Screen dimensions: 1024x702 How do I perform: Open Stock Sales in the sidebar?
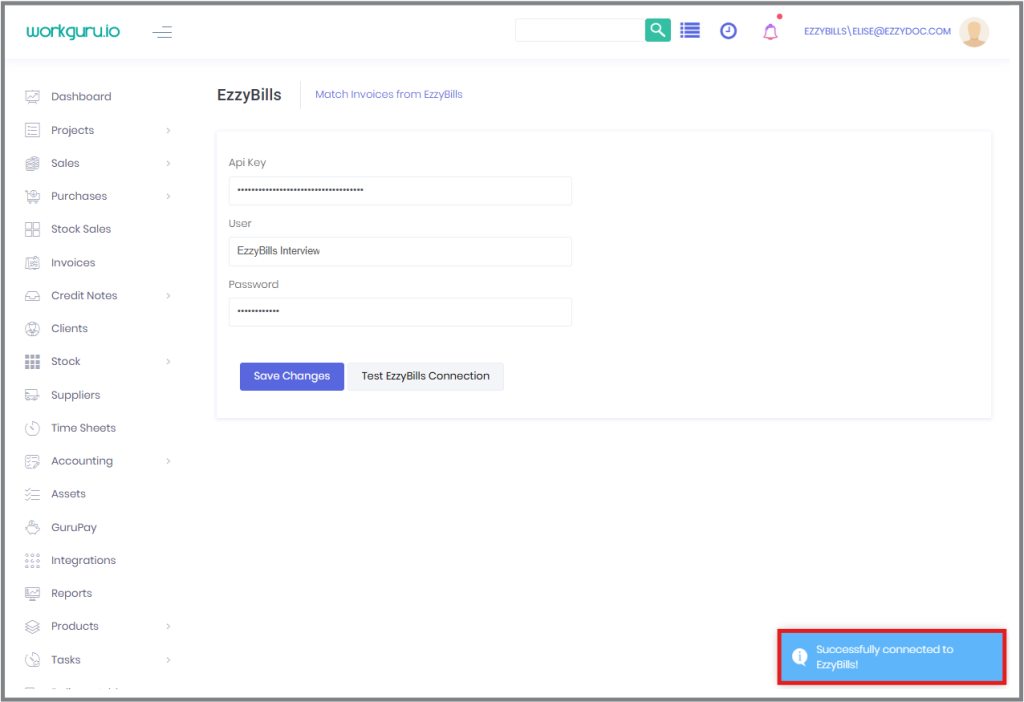click(x=81, y=229)
